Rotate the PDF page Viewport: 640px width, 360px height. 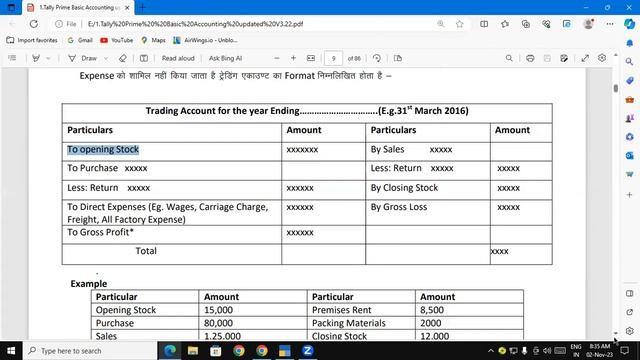coord(377,58)
